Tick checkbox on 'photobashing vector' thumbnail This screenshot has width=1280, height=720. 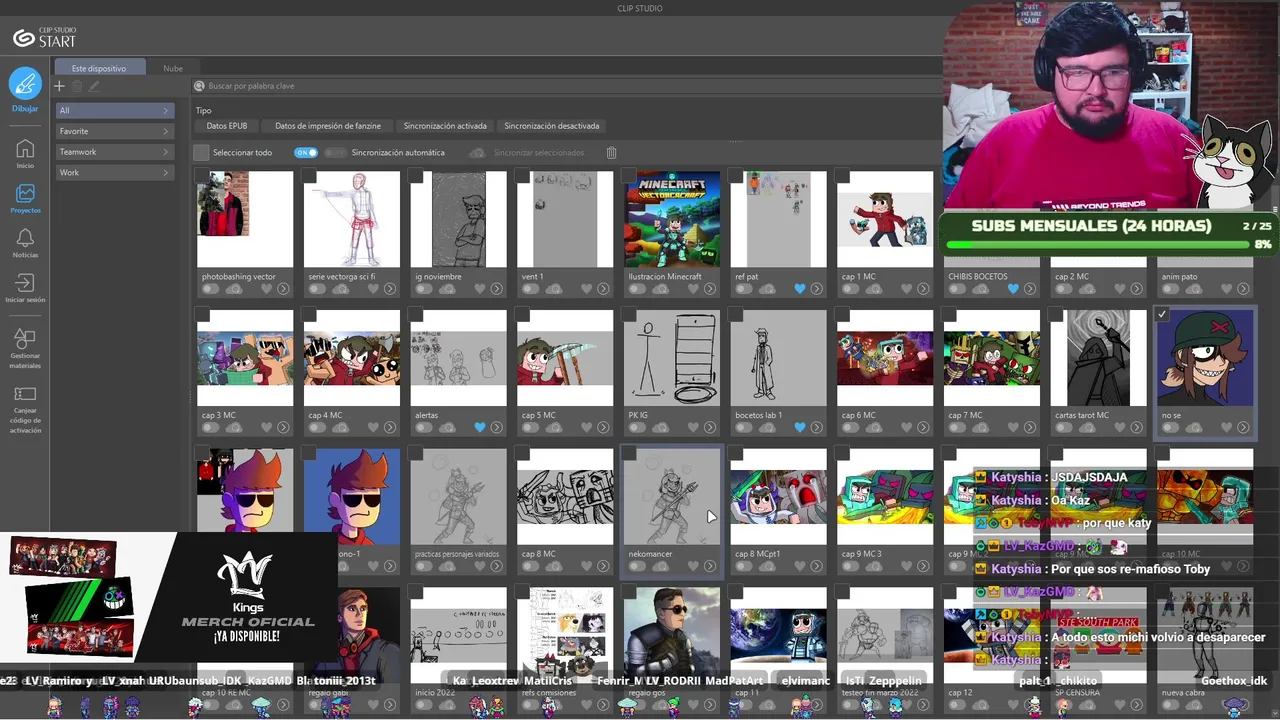[203, 177]
